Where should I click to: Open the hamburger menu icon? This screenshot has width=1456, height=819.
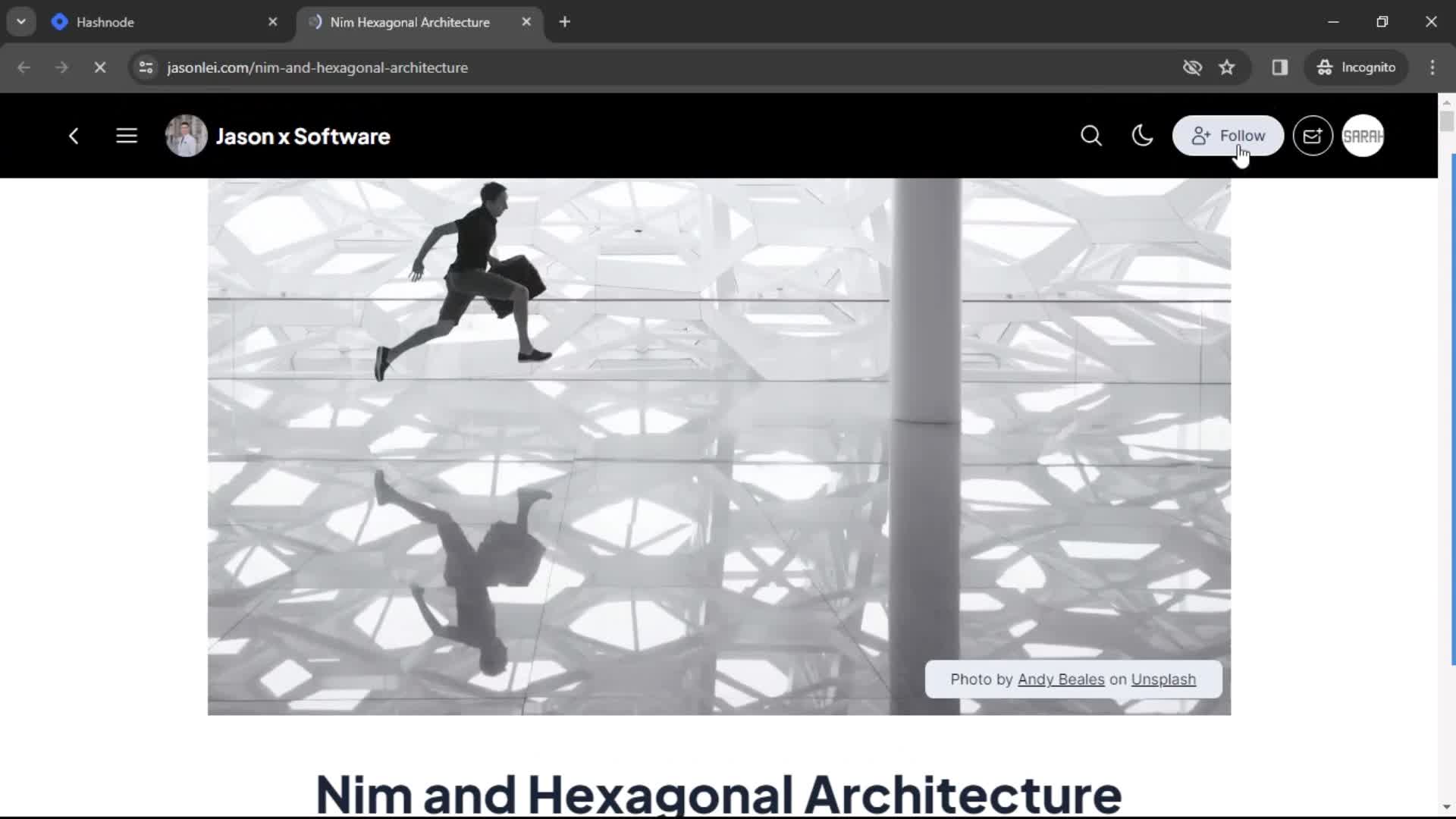pos(126,136)
